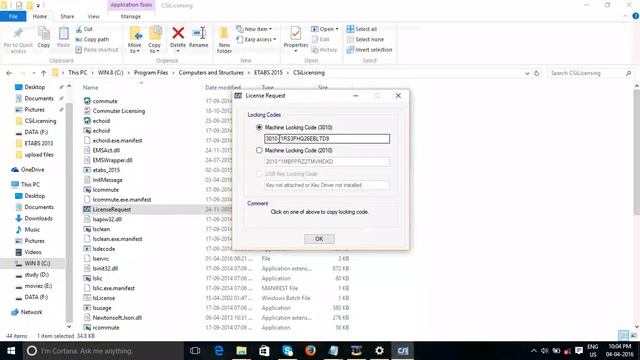Close the License Request dialog
The width and height of the screenshot is (640, 360).
coord(398,96)
